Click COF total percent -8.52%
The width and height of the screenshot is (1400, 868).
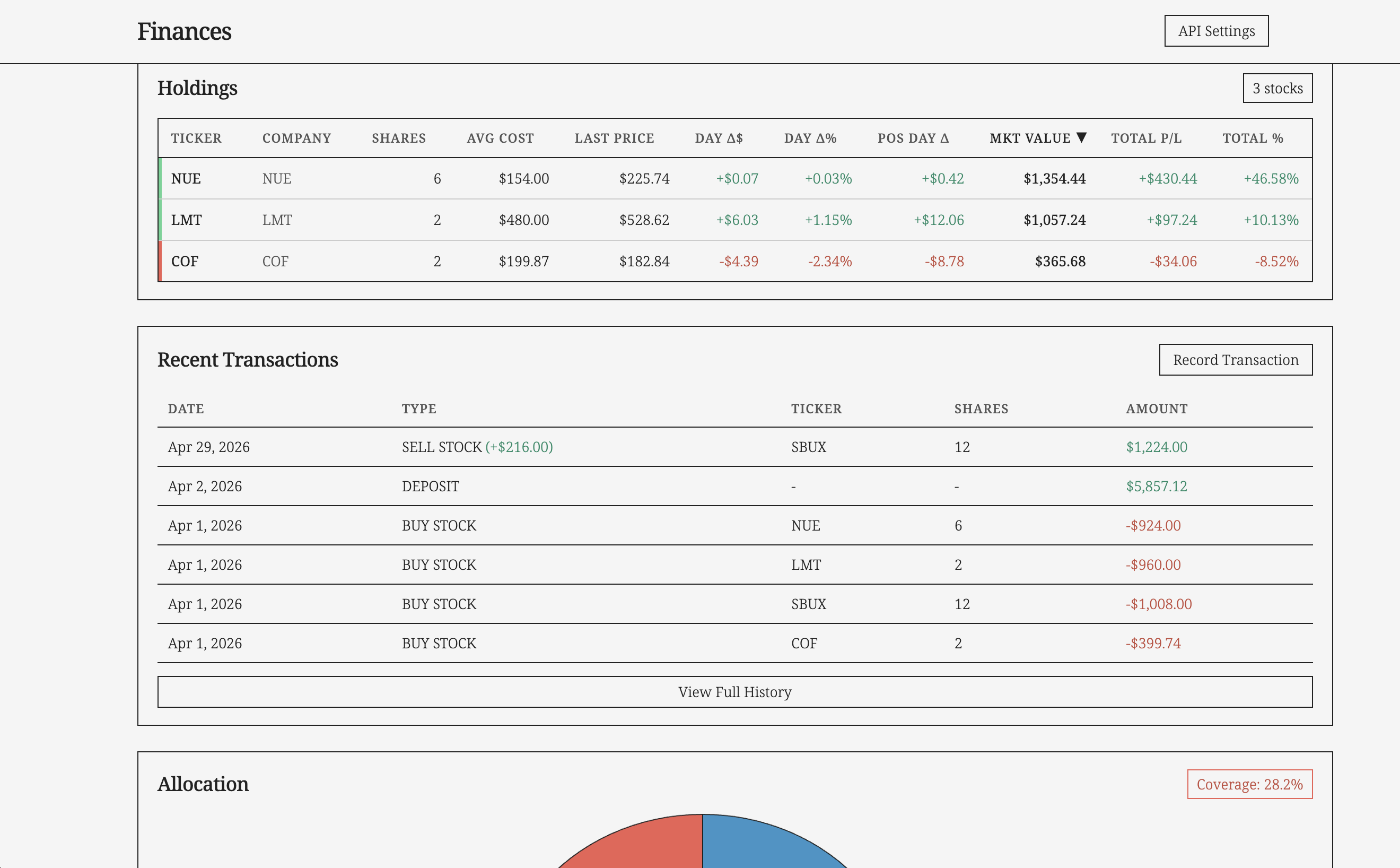(x=1276, y=261)
